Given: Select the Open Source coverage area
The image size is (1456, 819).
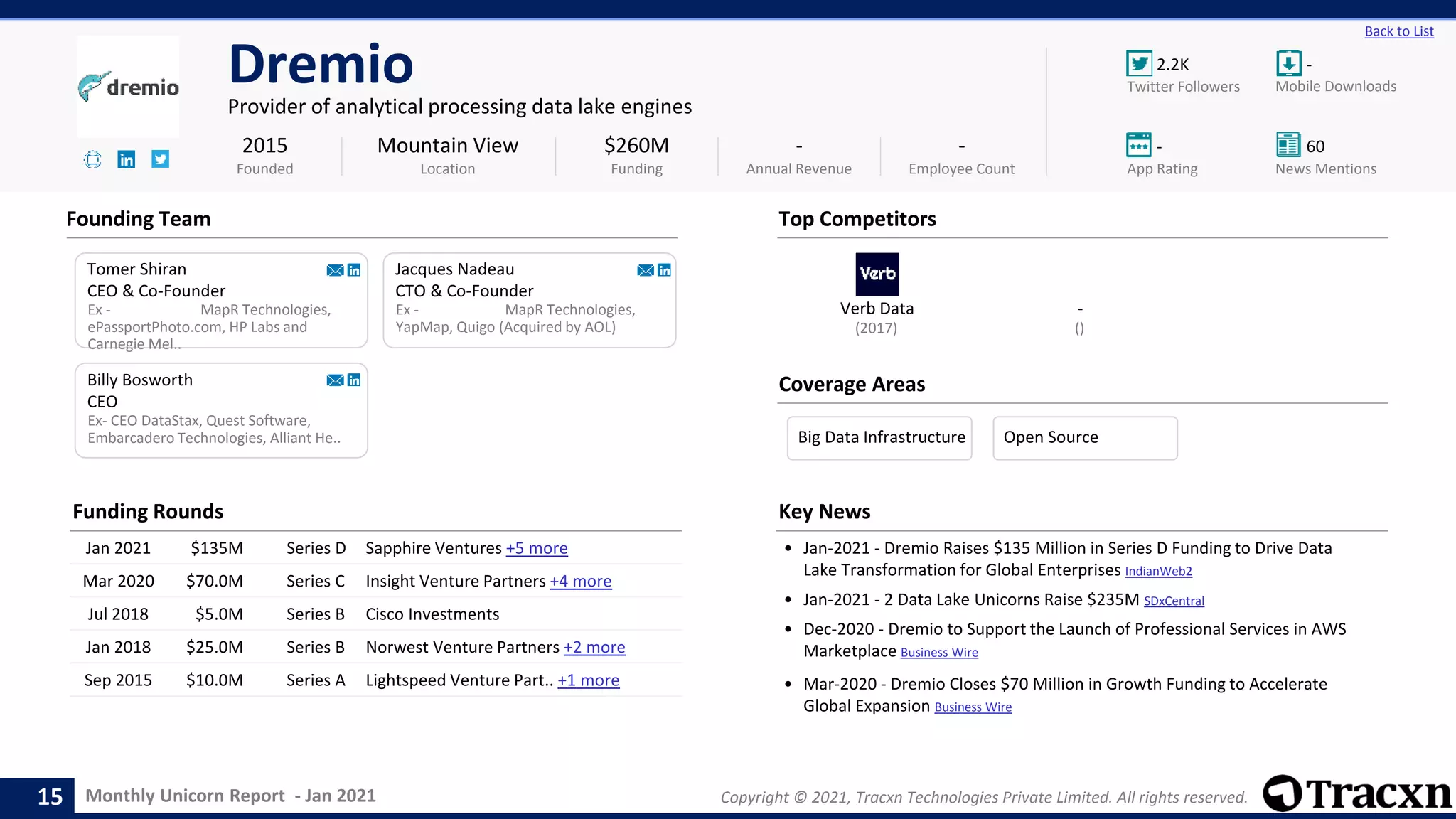Looking at the screenshot, I should 1086,438.
